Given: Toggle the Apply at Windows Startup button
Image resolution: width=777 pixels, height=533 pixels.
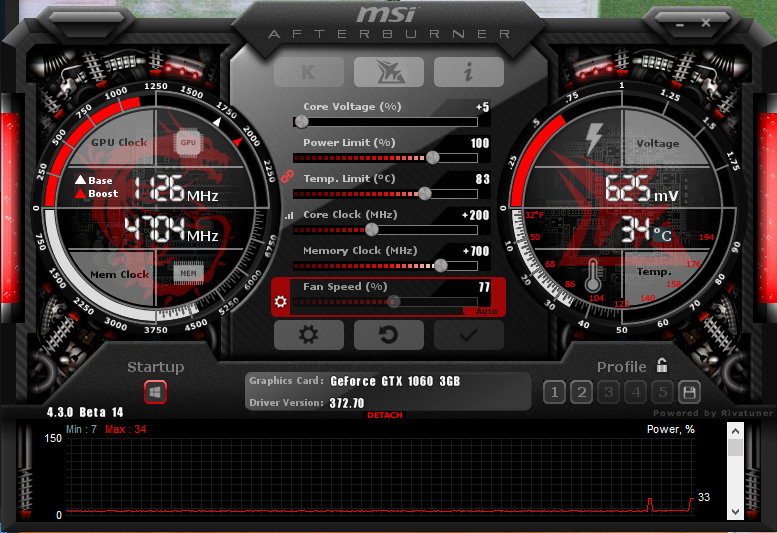Looking at the screenshot, I should pyautogui.click(x=155, y=393).
